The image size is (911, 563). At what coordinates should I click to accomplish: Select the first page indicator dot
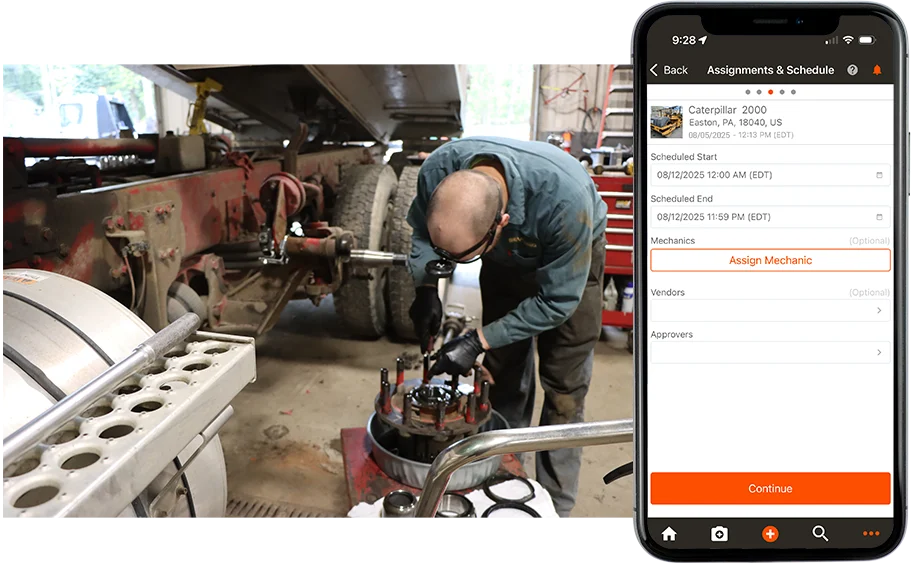748,92
